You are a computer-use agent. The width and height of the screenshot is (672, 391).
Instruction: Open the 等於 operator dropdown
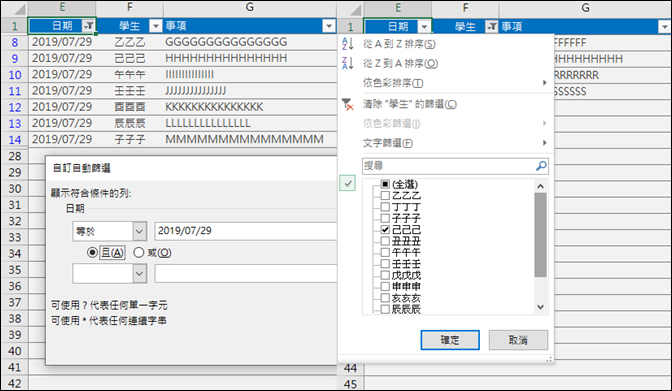pos(139,232)
